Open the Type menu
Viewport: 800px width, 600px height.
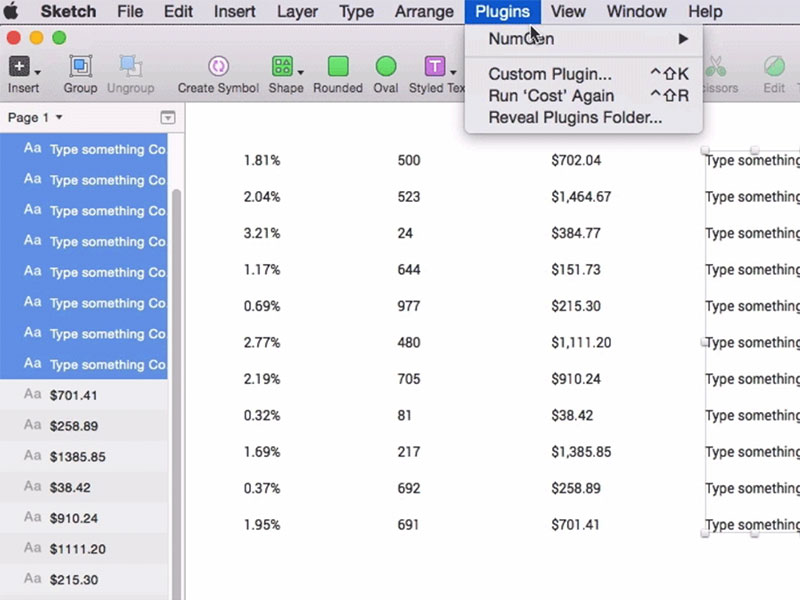357,11
